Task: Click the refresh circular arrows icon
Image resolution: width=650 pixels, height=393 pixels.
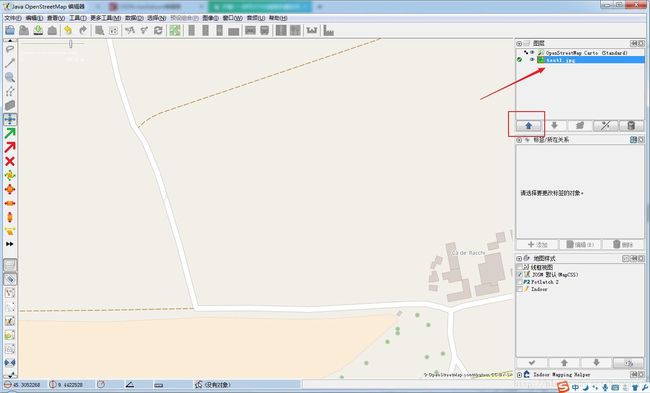Action: pos(158,30)
